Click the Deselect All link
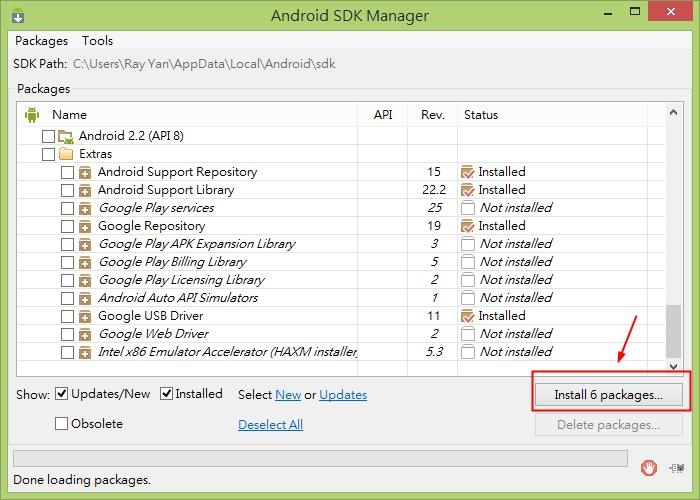This screenshot has height=500, width=700. 271,425
